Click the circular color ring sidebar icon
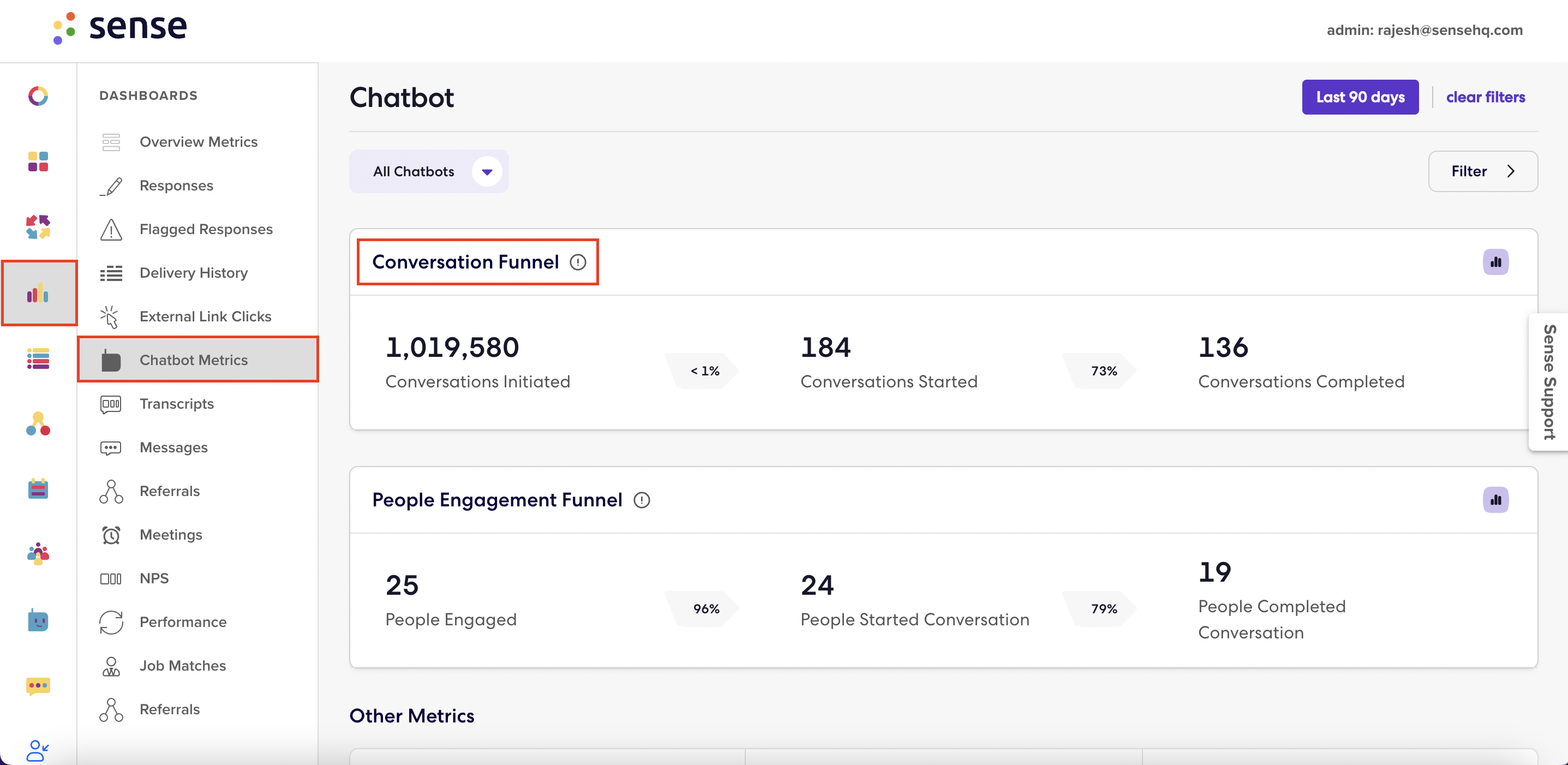Screen dimensions: 1568x765 (38, 96)
